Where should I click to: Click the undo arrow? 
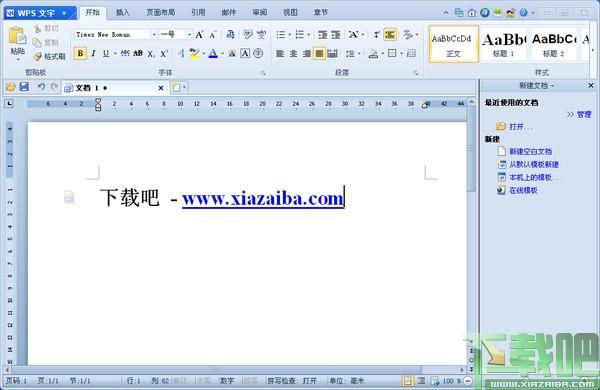41,87
